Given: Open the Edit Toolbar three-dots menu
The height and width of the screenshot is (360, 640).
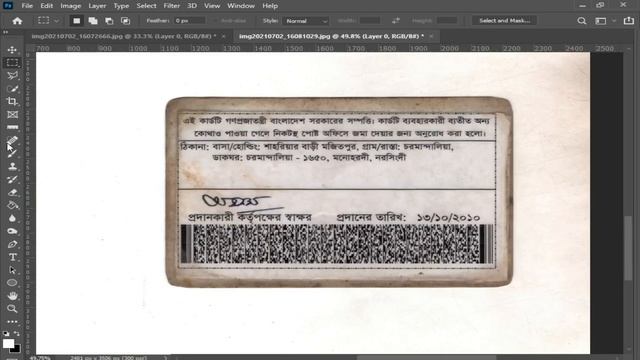Looking at the screenshot, I should (x=12, y=322).
